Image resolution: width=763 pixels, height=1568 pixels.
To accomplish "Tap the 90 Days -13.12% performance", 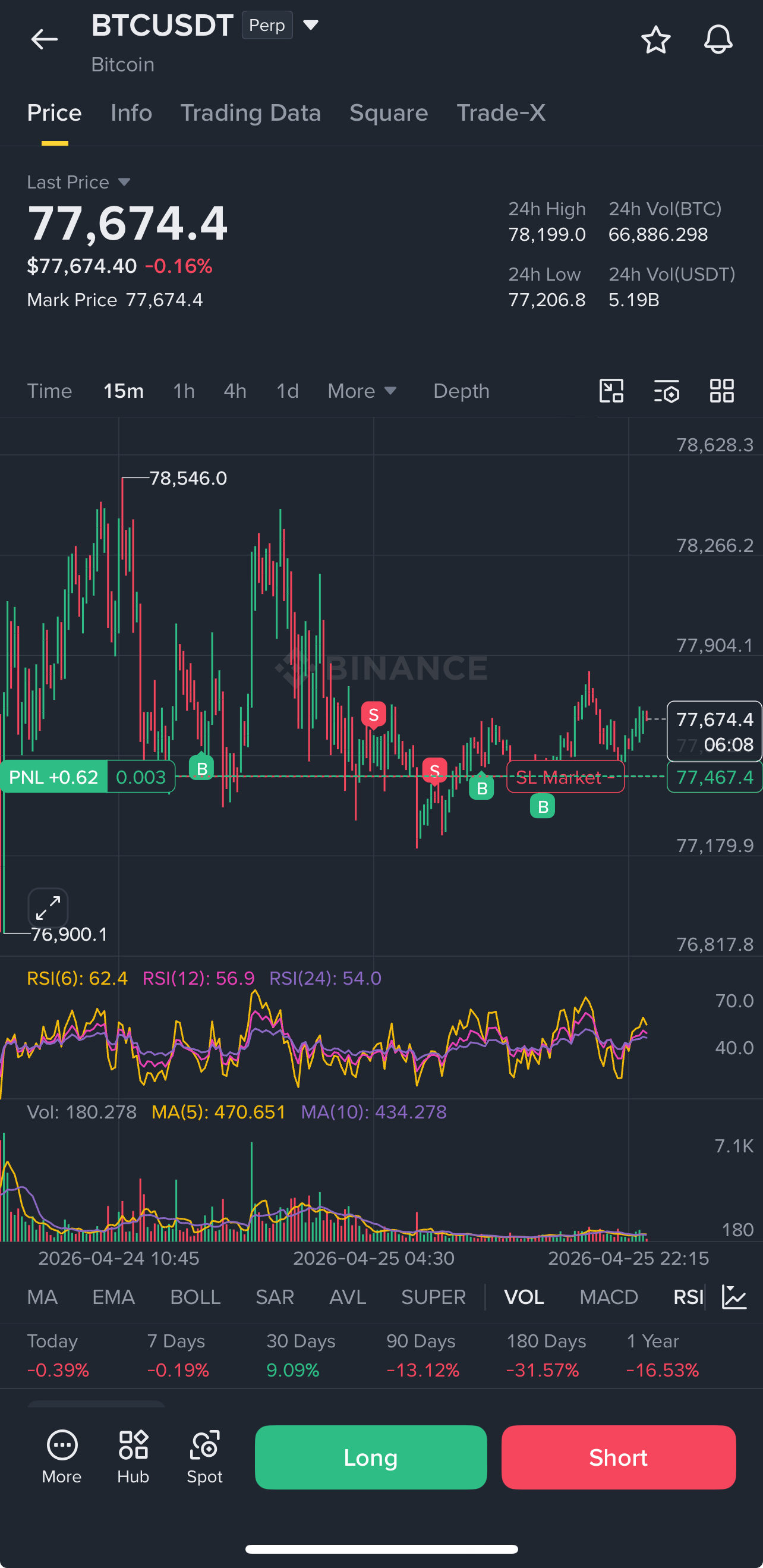I will coord(423,1356).
